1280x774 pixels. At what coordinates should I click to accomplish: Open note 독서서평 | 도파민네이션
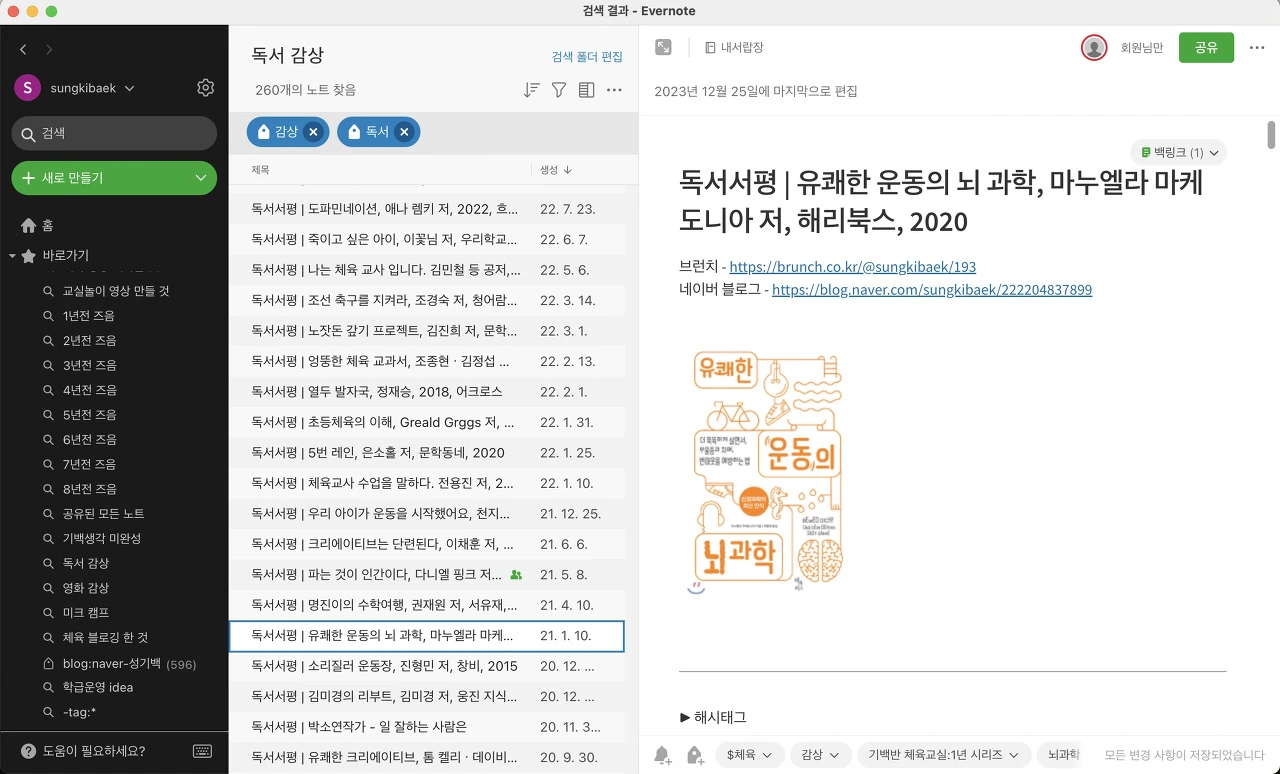(x=427, y=209)
